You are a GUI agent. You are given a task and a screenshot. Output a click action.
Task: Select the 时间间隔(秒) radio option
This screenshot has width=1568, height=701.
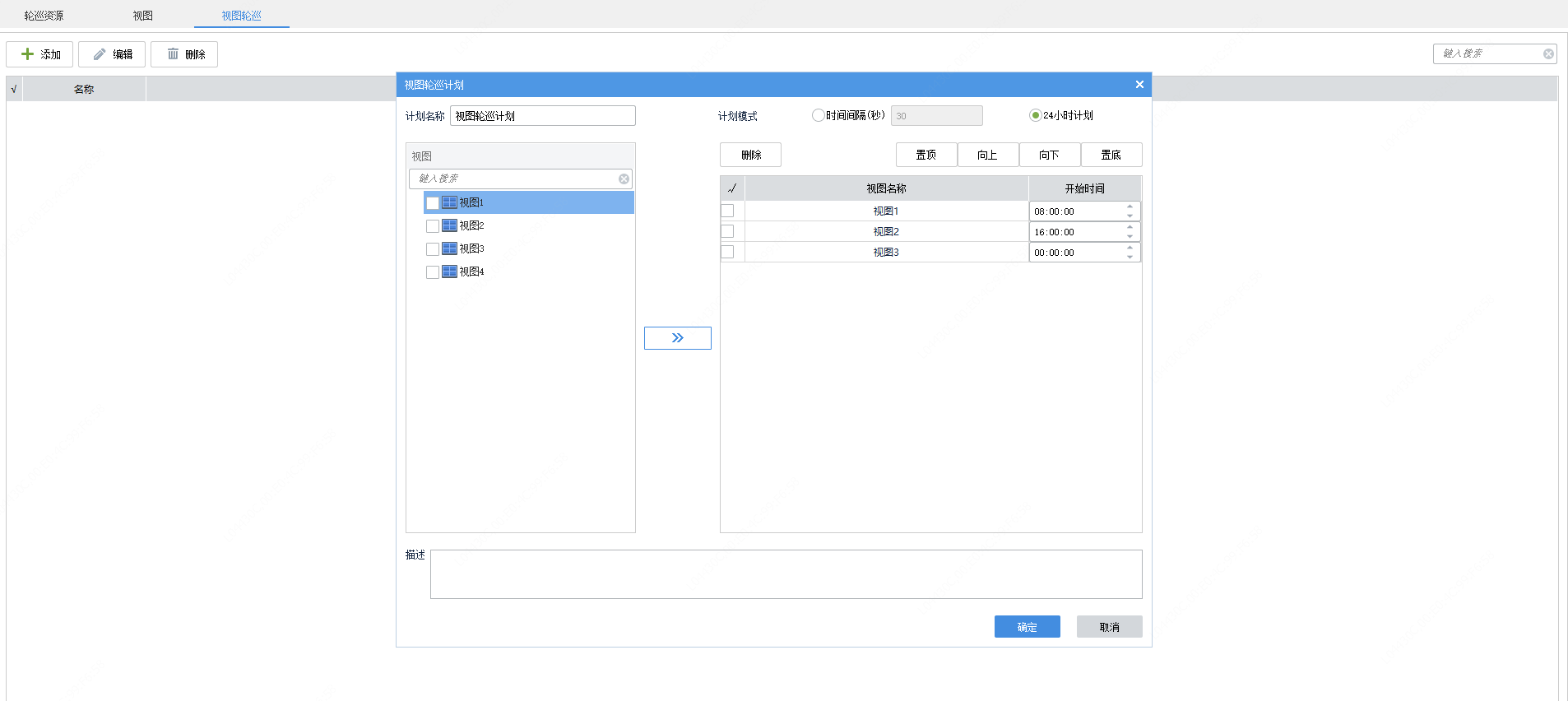click(818, 115)
